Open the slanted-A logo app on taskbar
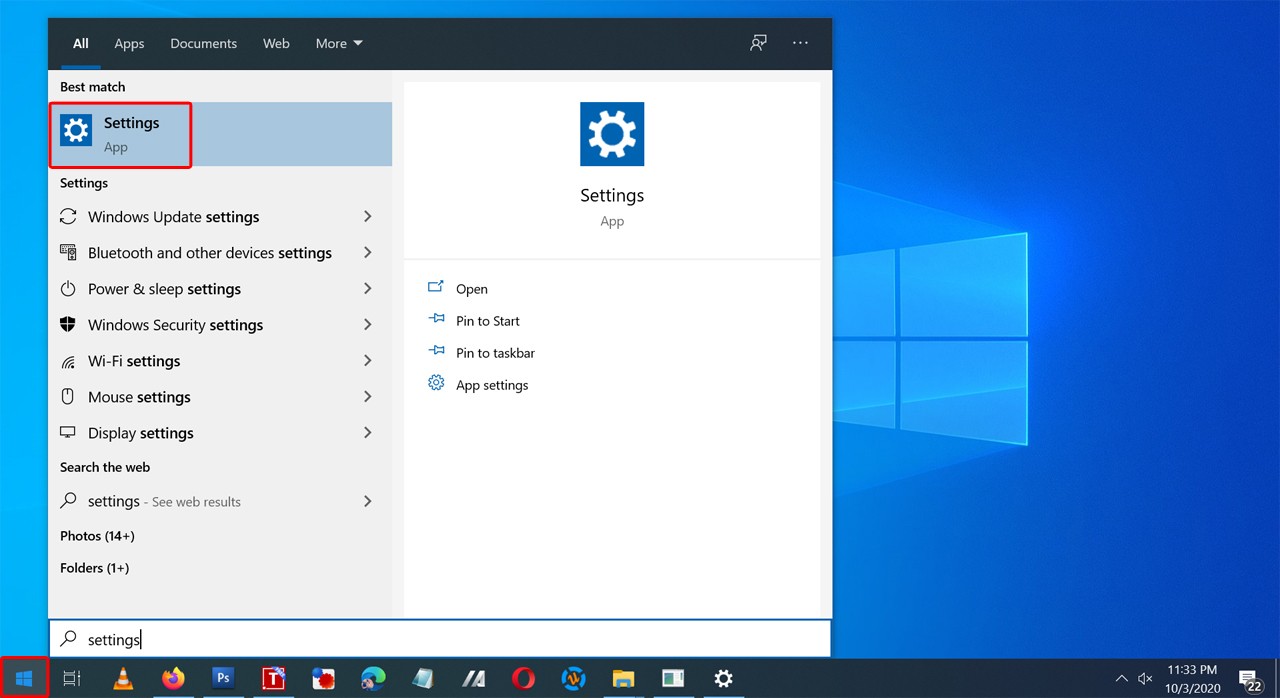1280x698 pixels. click(x=473, y=679)
